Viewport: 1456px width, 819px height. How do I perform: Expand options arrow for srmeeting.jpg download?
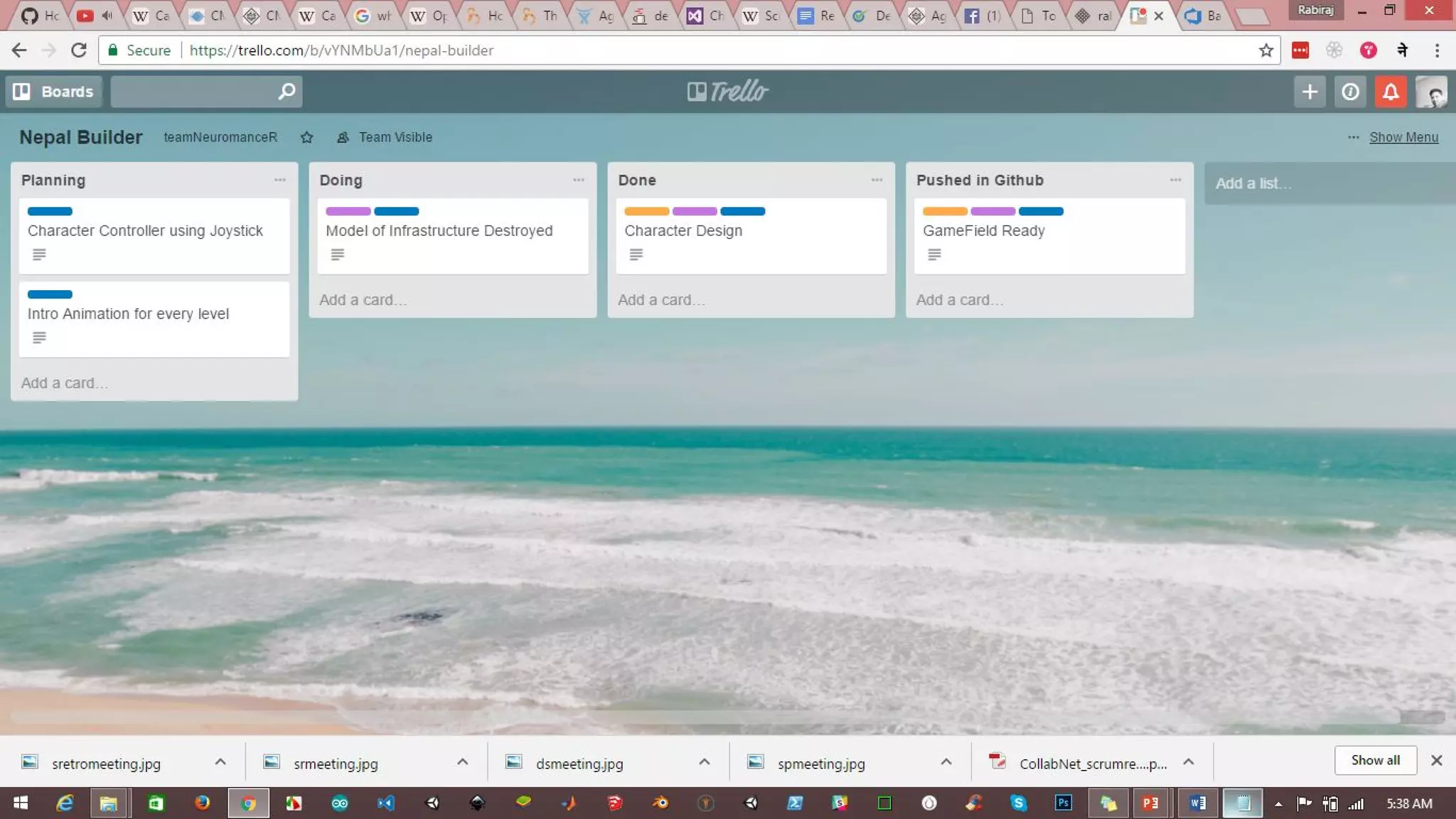(462, 762)
